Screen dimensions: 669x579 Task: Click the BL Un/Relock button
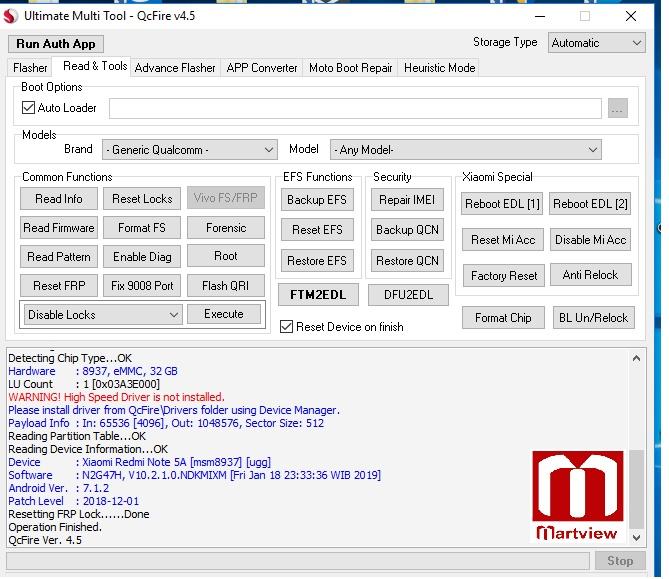(593, 318)
